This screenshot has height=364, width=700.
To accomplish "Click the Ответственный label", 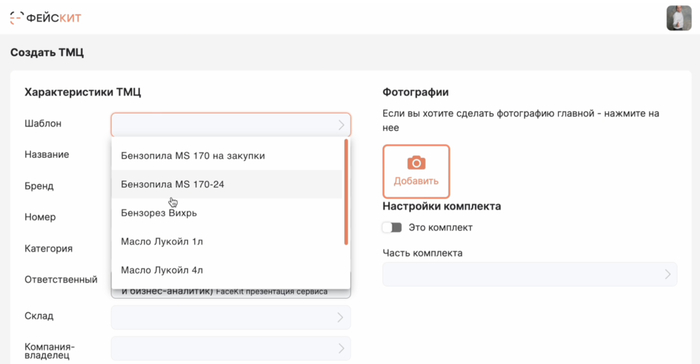I will pos(61,280).
